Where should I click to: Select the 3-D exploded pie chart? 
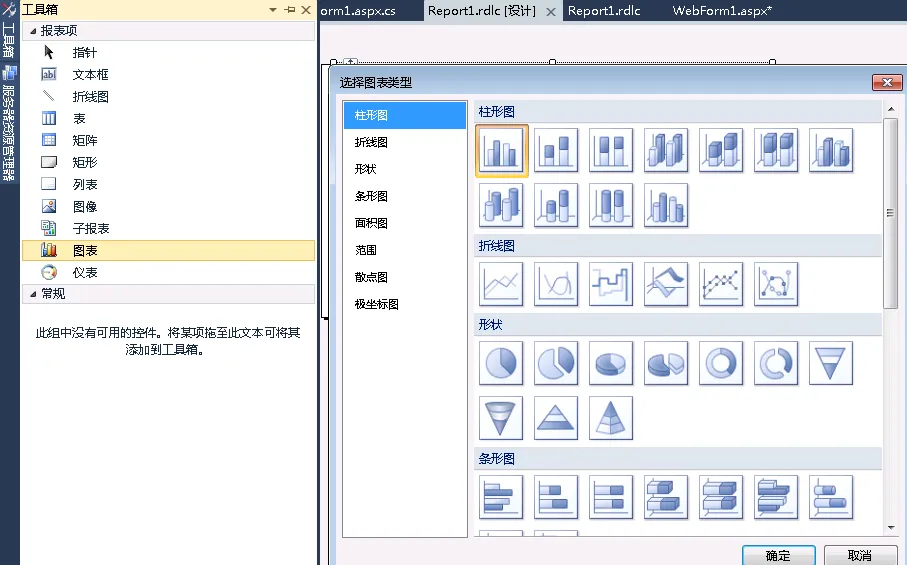pyautogui.click(x=666, y=363)
